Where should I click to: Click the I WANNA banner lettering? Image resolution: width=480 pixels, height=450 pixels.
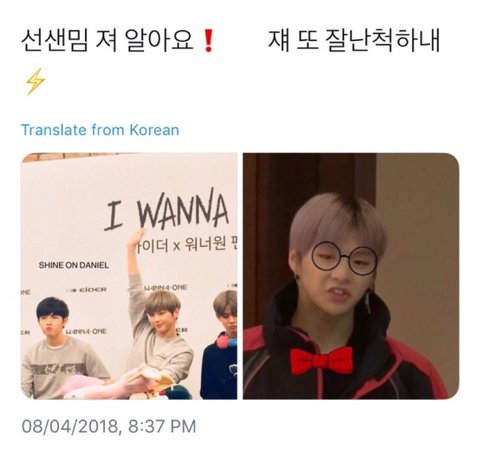167,210
